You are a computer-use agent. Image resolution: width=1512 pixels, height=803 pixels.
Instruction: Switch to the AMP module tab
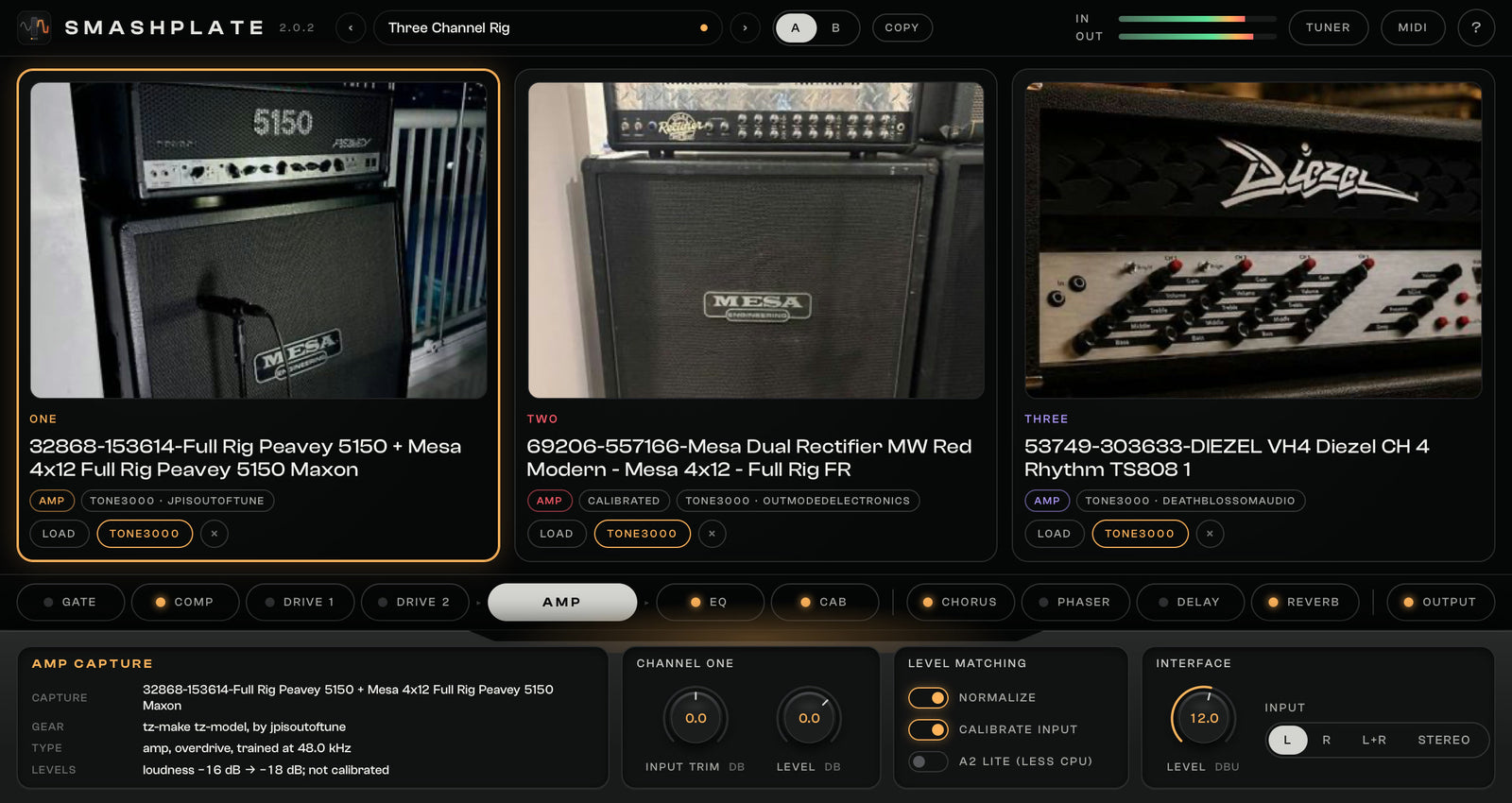(x=562, y=602)
